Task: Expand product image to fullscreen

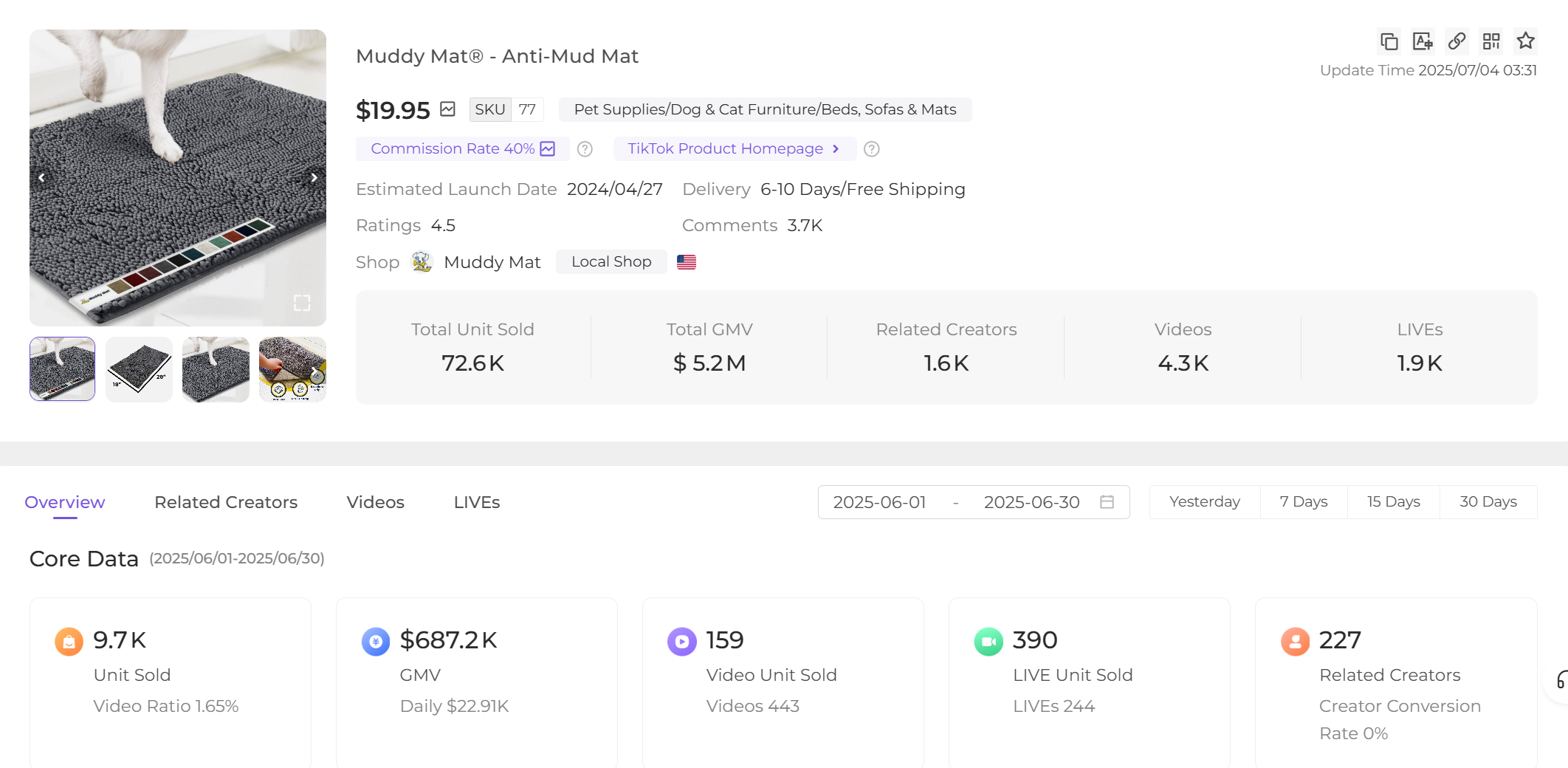Action: [x=302, y=303]
